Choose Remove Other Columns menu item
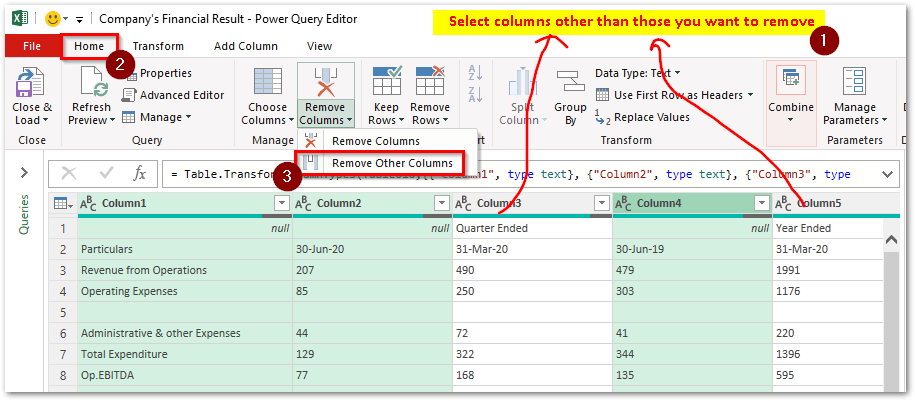 380,163
